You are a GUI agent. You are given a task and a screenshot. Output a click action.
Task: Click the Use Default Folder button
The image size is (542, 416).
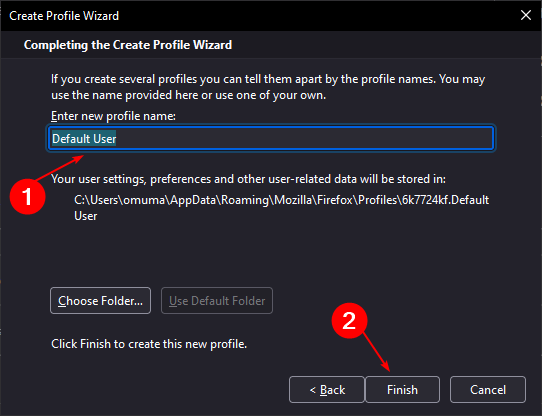(217, 301)
